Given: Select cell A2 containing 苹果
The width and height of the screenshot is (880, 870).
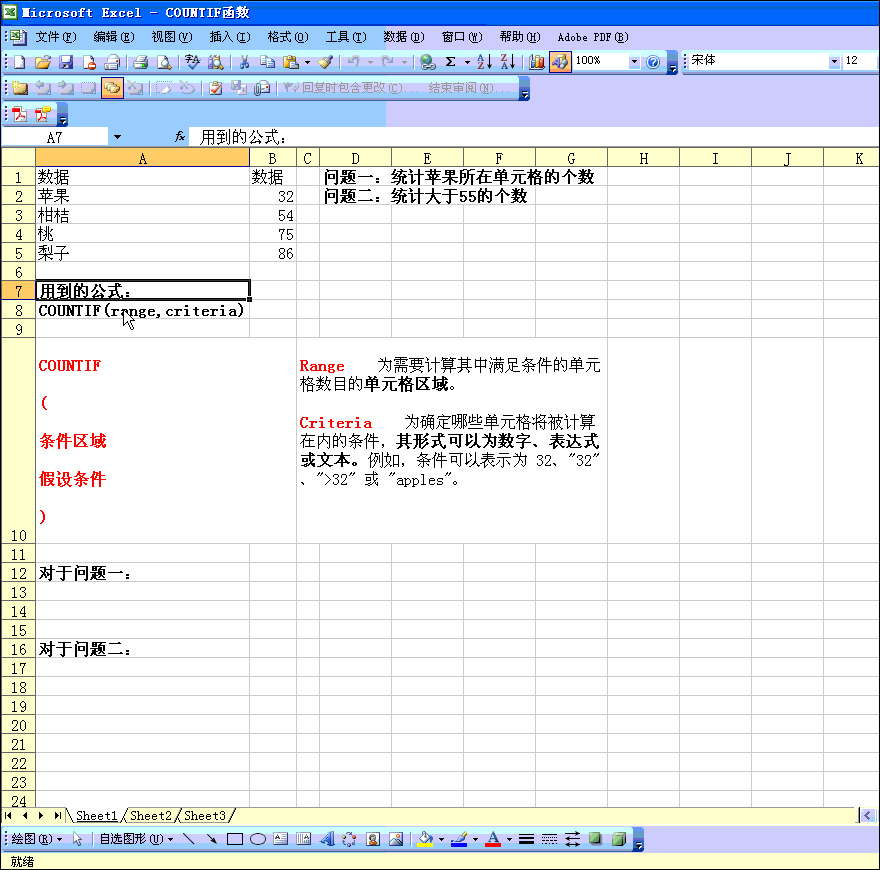Looking at the screenshot, I should [x=142, y=197].
